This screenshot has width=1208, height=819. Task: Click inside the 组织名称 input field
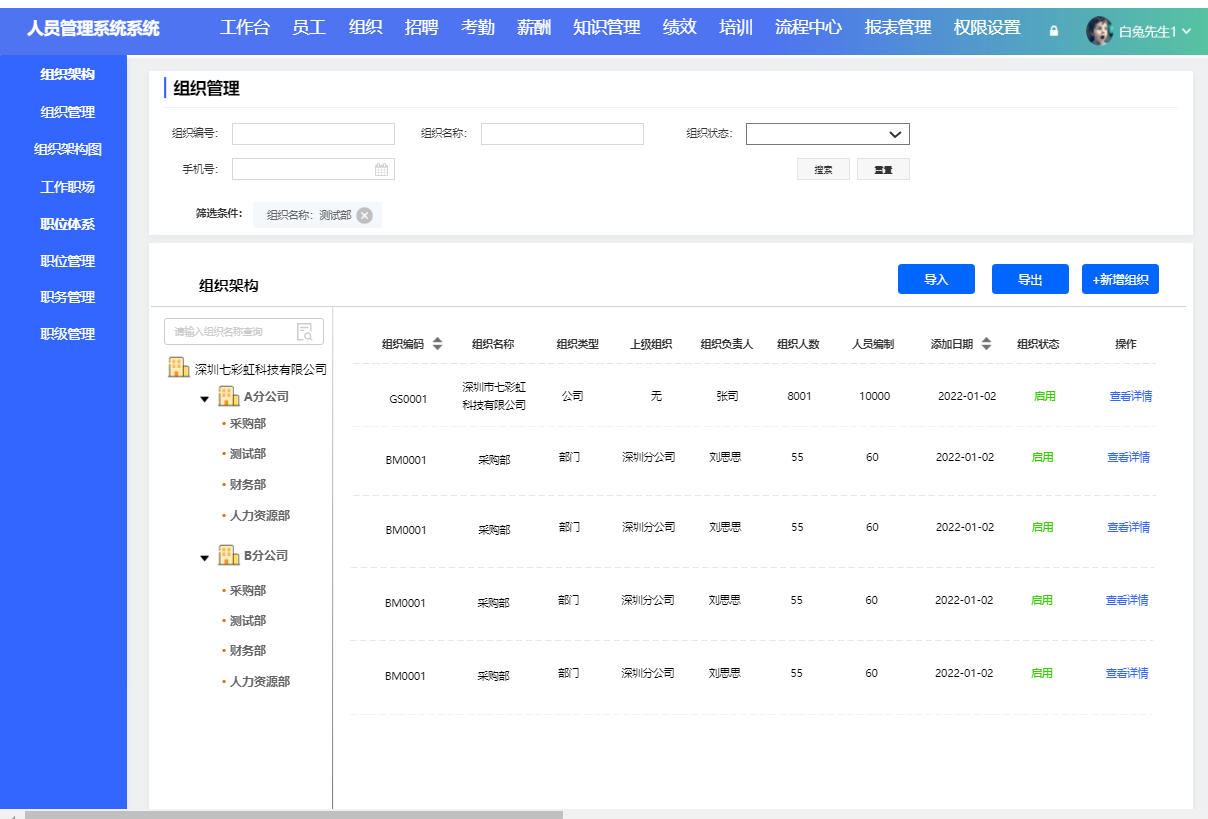pos(560,133)
